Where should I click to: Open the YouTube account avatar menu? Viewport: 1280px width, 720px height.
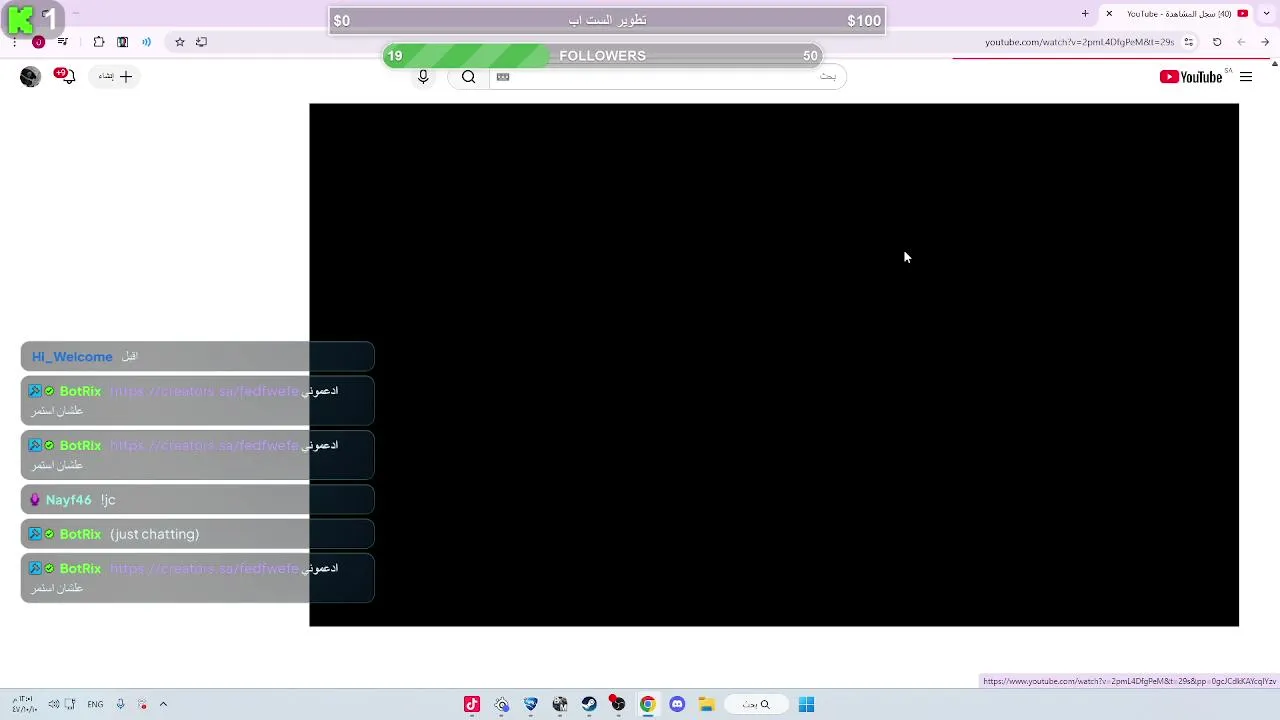coord(30,77)
